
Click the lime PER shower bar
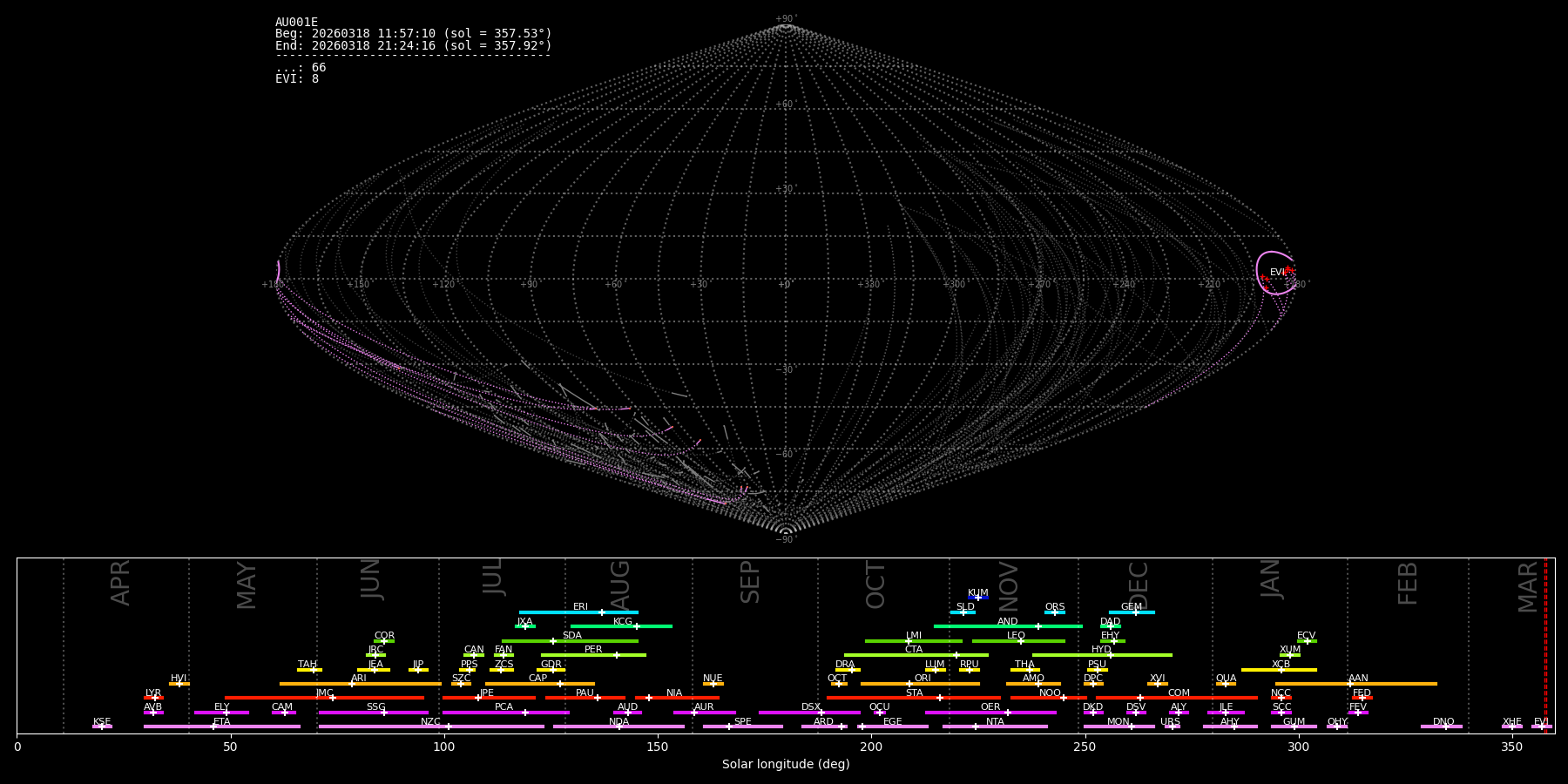click(593, 655)
